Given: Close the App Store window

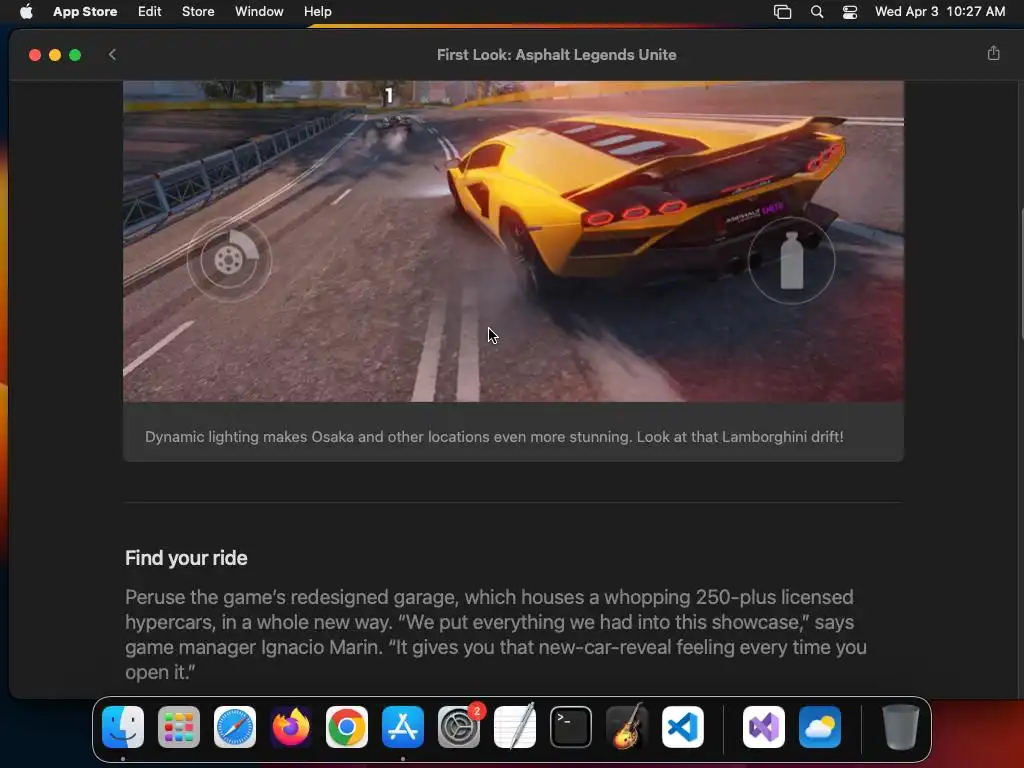Looking at the screenshot, I should click(x=35, y=55).
